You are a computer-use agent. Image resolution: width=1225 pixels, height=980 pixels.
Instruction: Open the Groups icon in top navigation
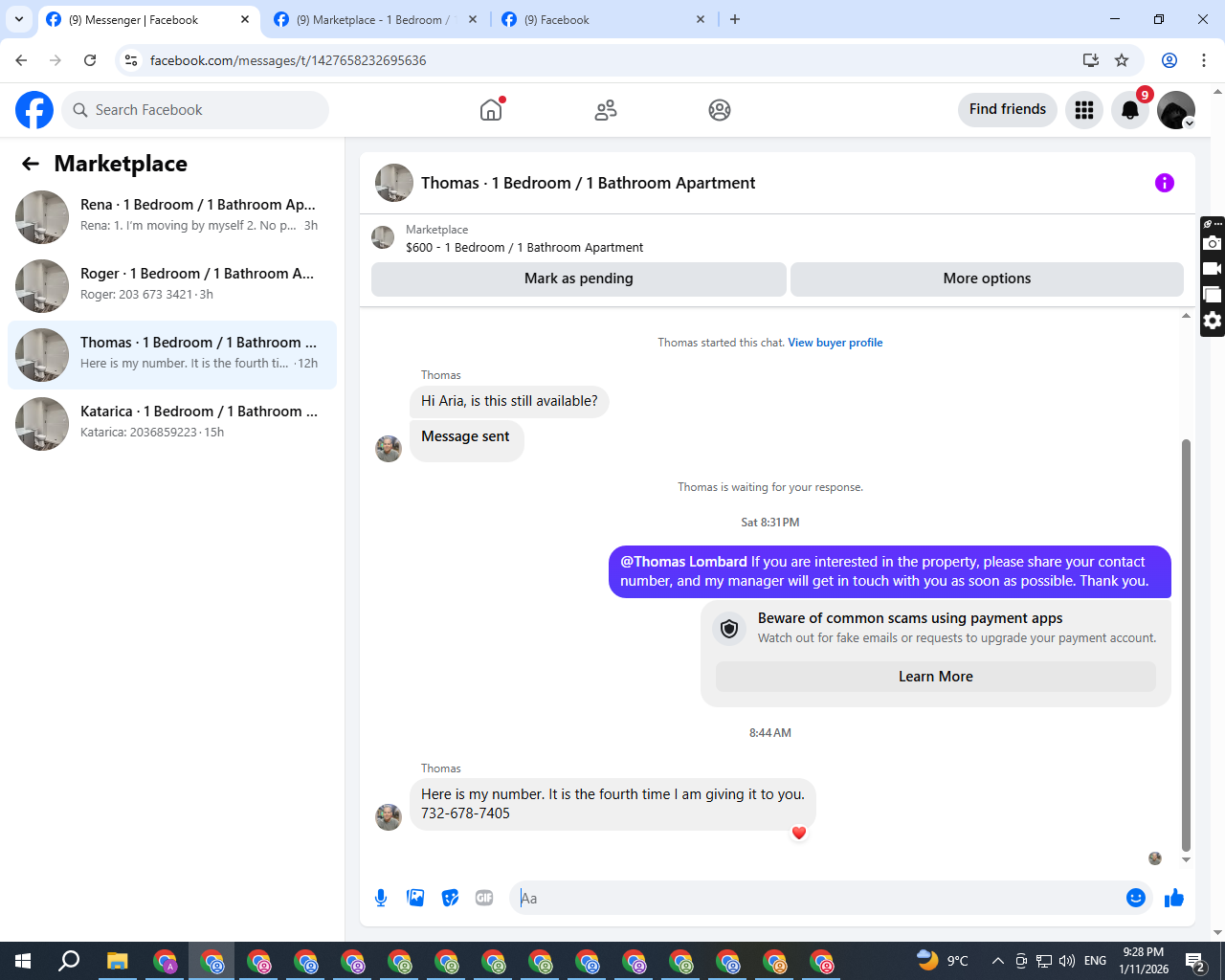coord(720,110)
